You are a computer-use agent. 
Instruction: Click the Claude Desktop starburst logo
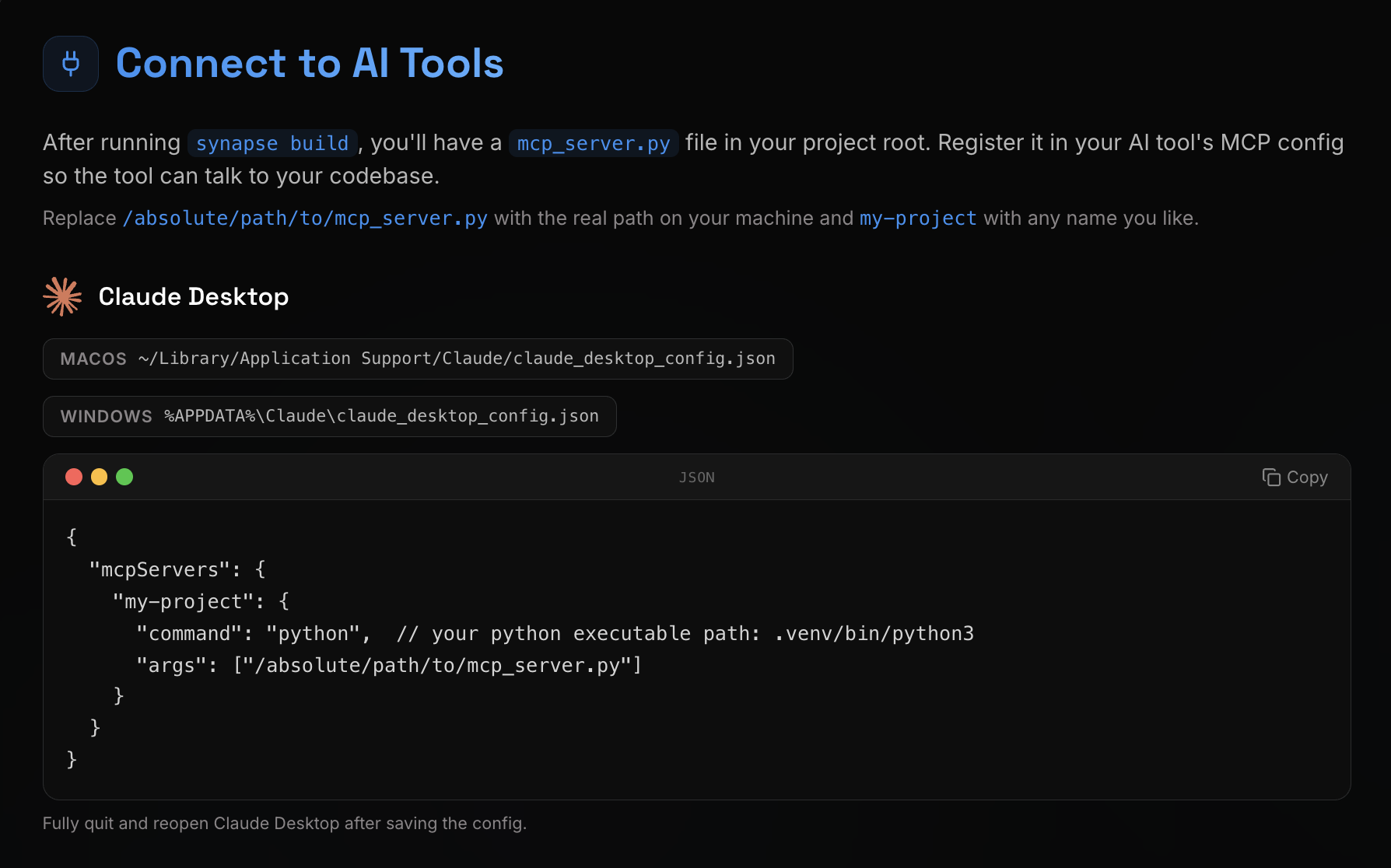pyautogui.click(x=62, y=296)
